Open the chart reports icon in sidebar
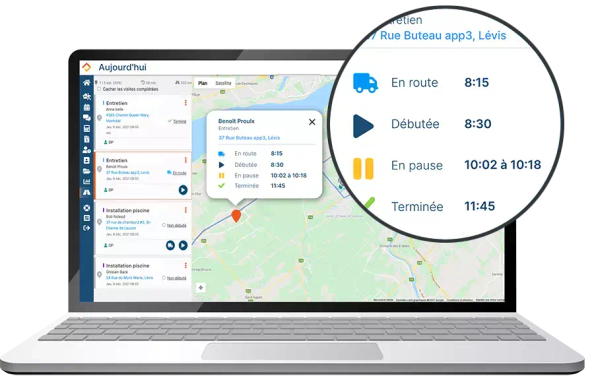 coord(87,182)
